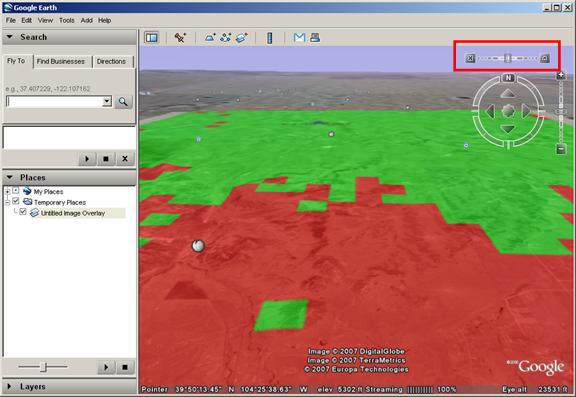
Task: Click the Add Path toolbar icon
Action: [x=226, y=37]
